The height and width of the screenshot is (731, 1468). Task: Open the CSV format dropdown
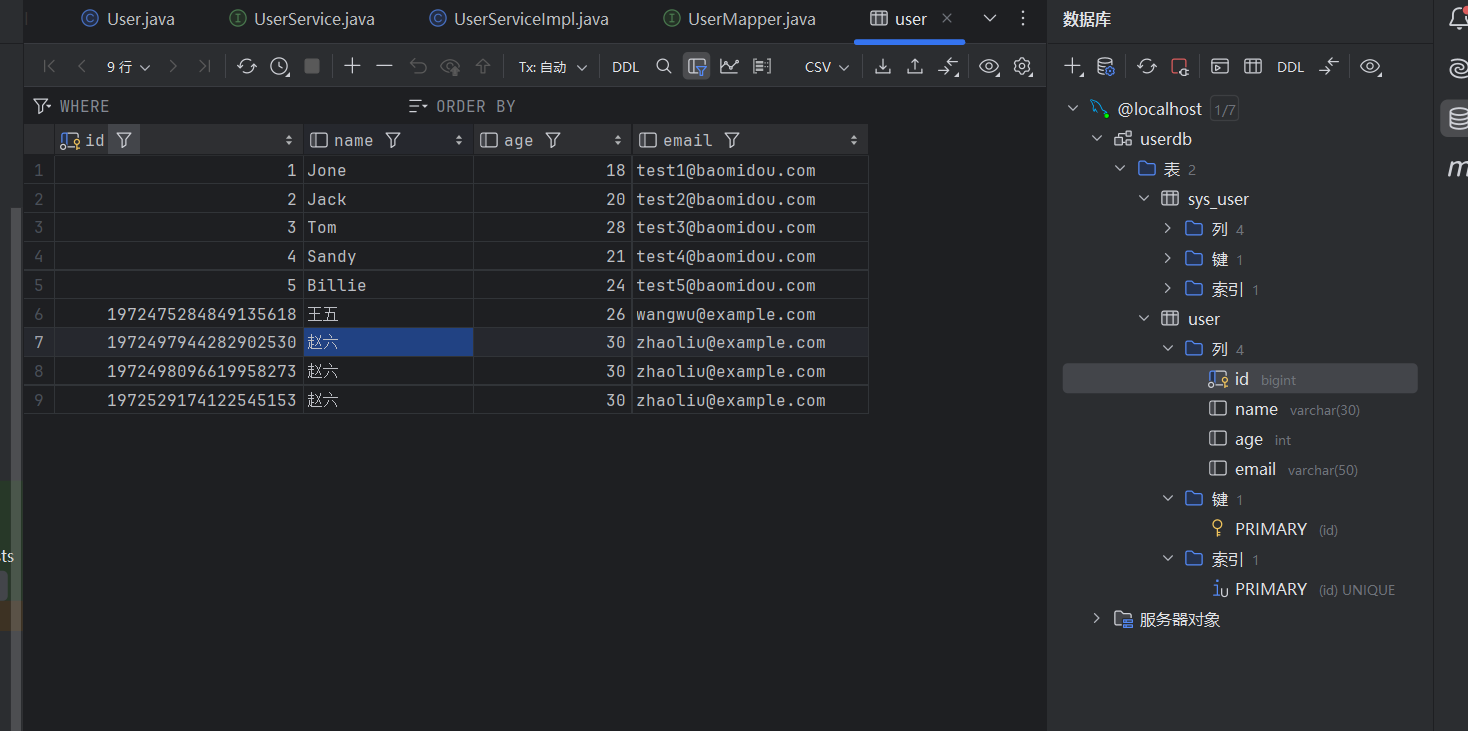[x=826, y=67]
